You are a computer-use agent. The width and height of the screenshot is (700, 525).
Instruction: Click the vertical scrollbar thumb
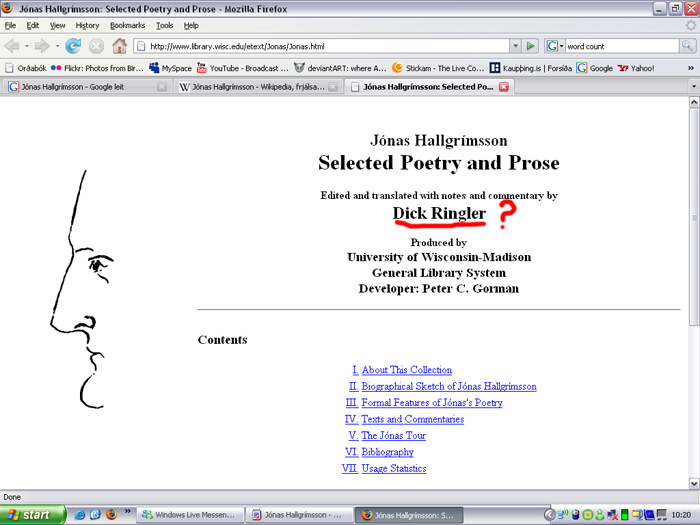click(x=694, y=217)
